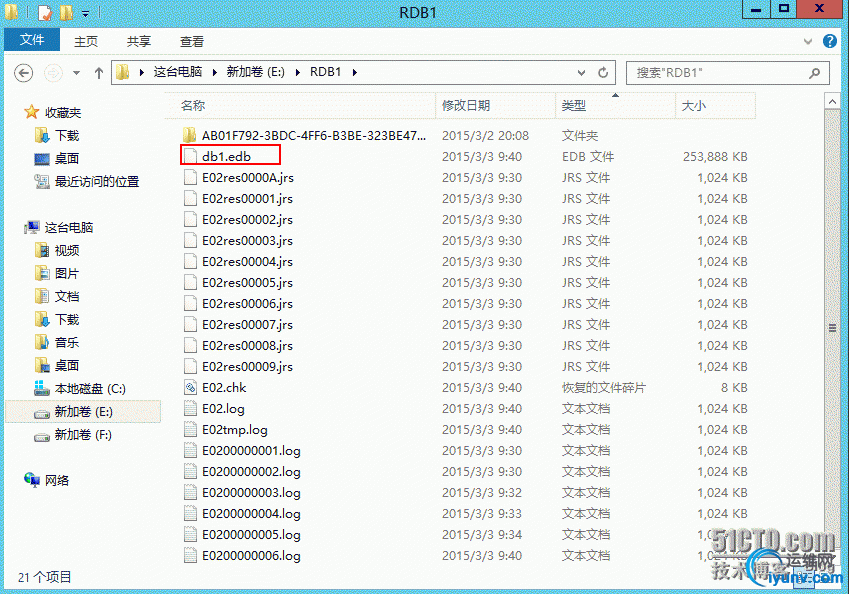Switch to the 共享 ribbon tab
Screen dimensions: 849x594
coord(139,42)
